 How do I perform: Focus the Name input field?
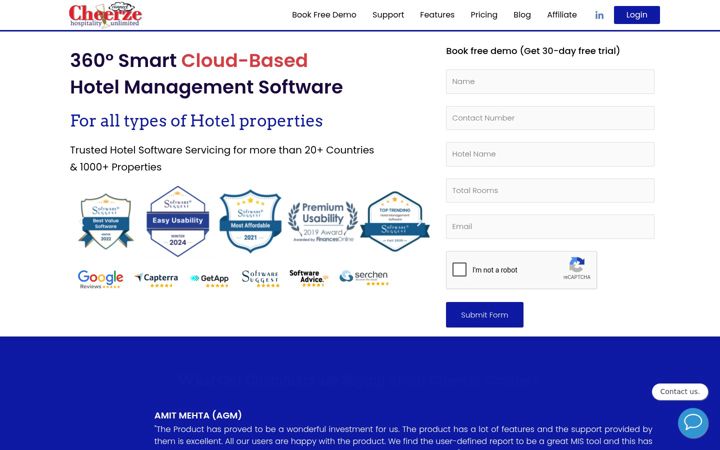point(550,82)
